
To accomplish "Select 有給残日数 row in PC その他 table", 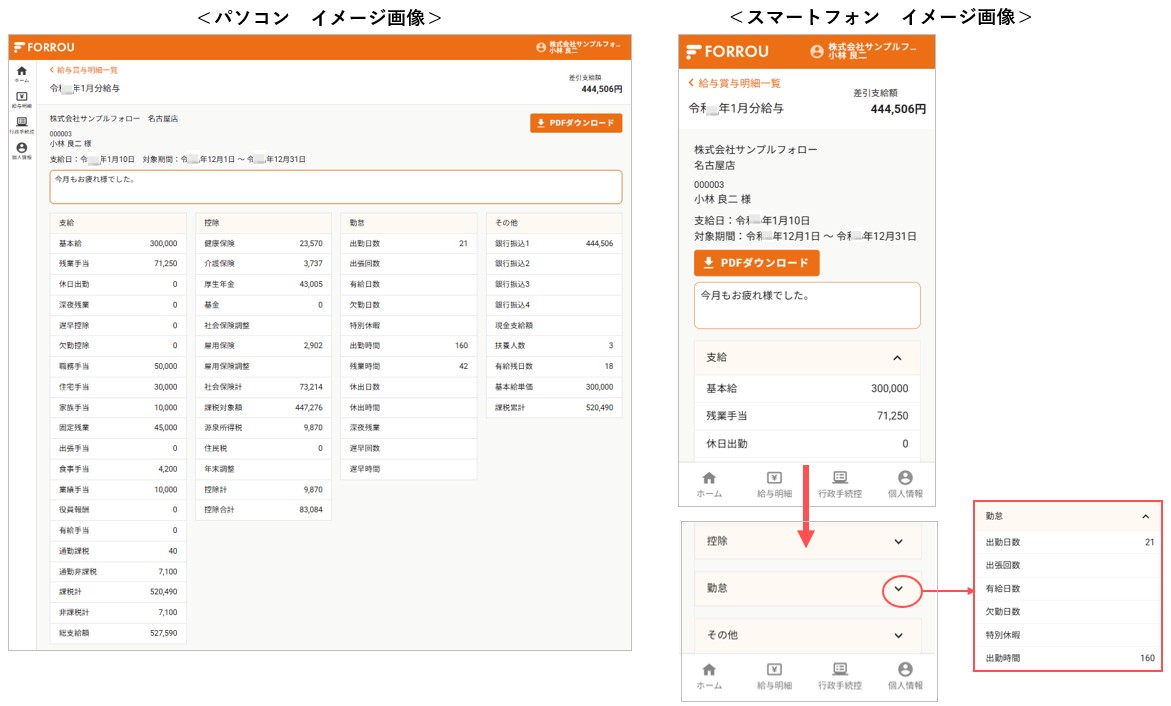I will tap(554, 366).
